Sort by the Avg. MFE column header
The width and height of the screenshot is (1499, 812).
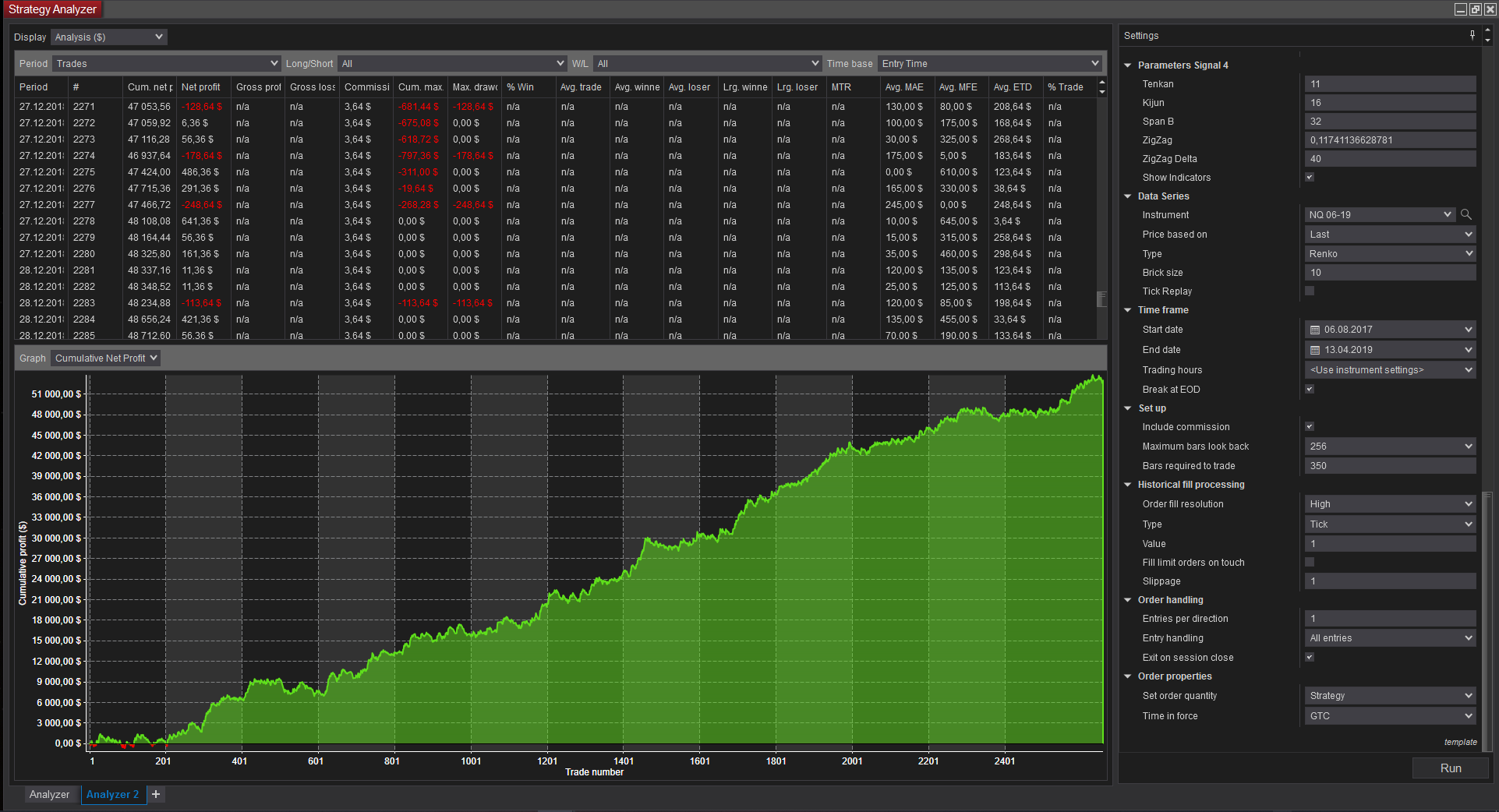960,86
